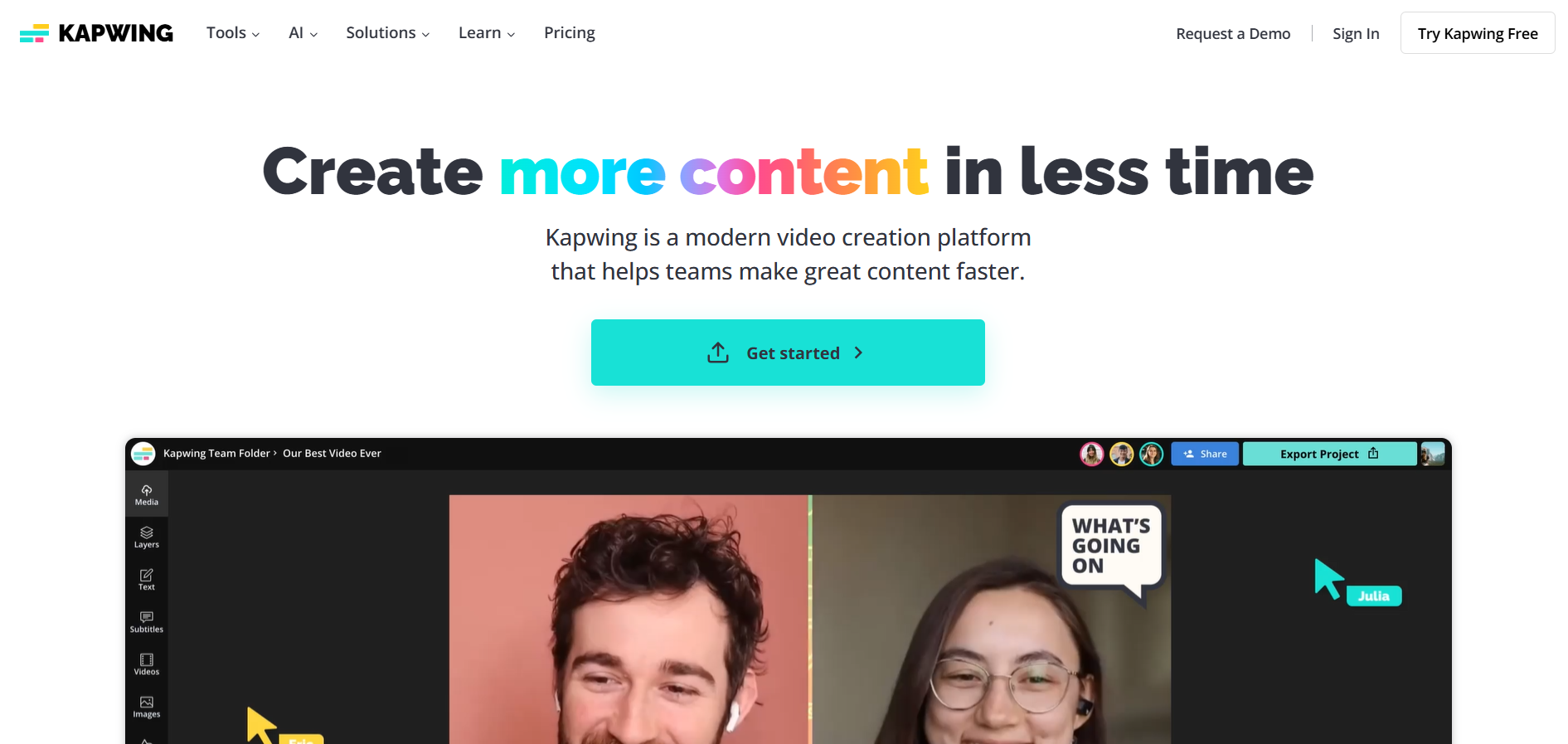Open the Images icon in the sidebar

[x=147, y=707]
